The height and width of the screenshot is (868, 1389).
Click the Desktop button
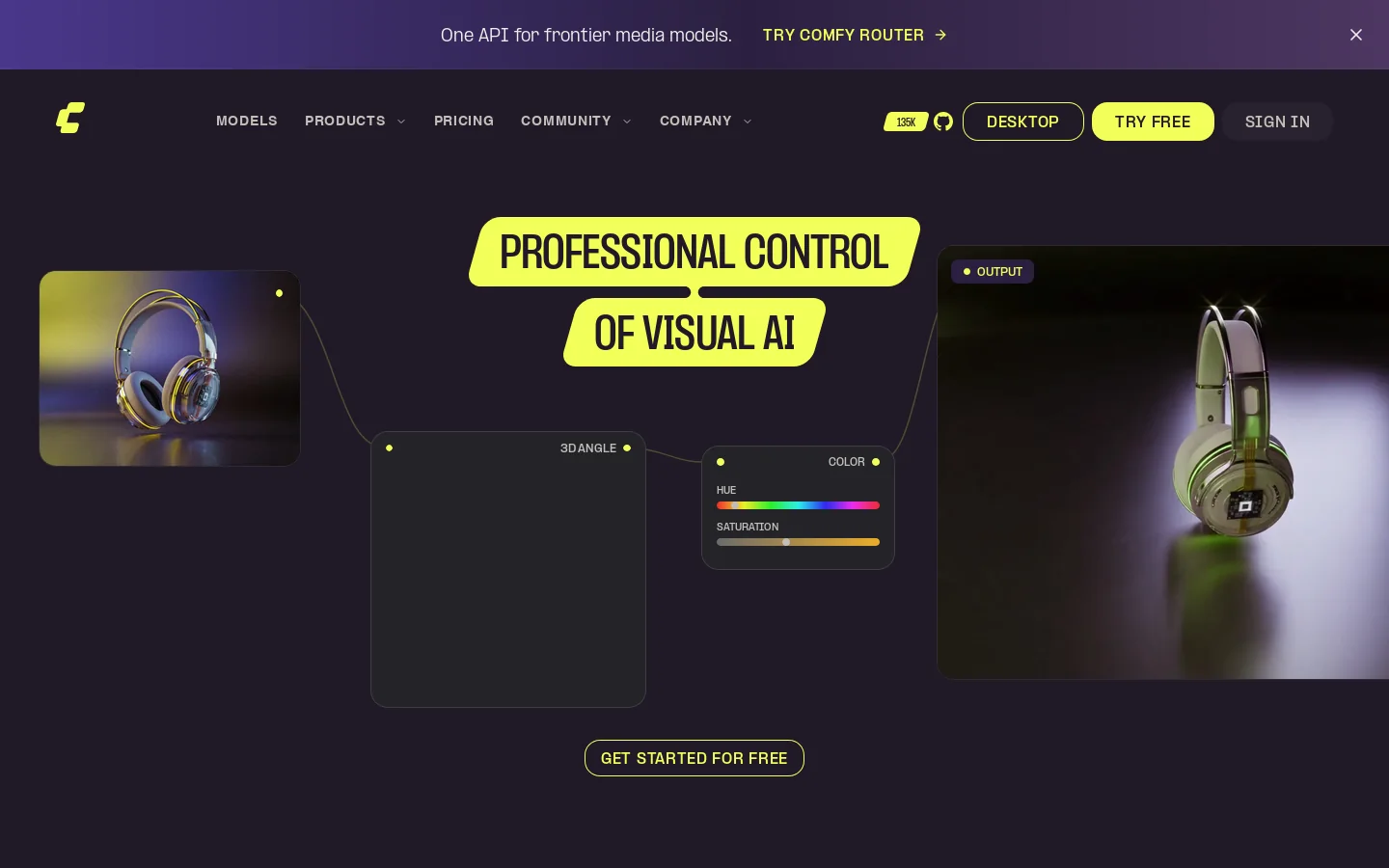1023,122
